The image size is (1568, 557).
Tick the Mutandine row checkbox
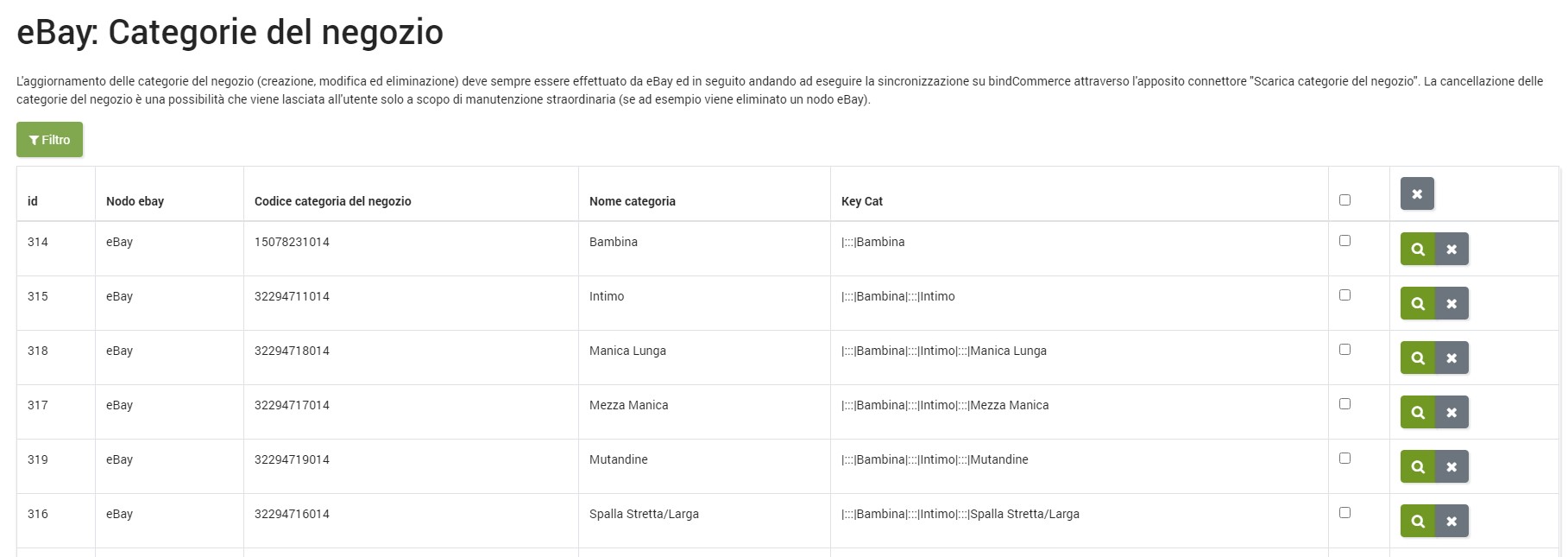[1344, 459]
